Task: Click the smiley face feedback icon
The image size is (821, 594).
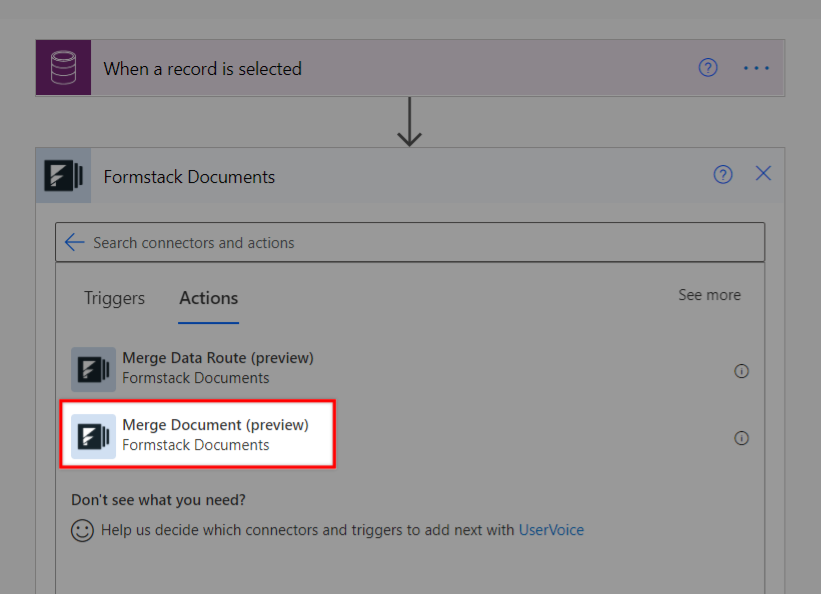Action: coord(82,531)
